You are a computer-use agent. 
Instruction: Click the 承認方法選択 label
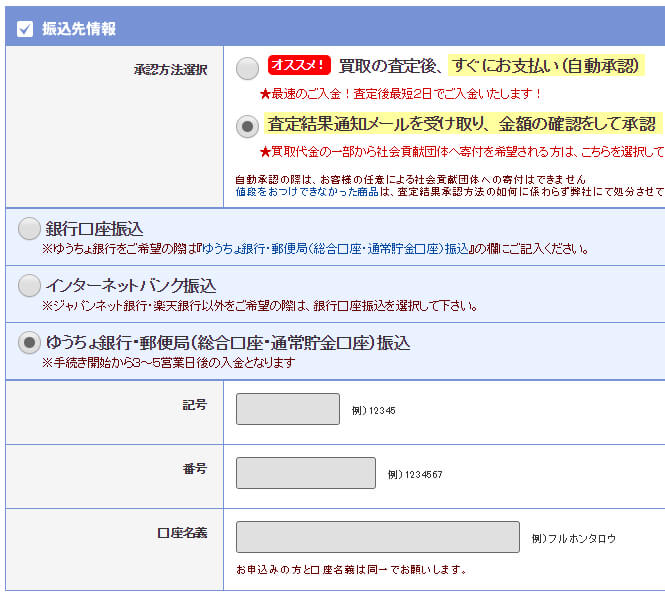170,70
